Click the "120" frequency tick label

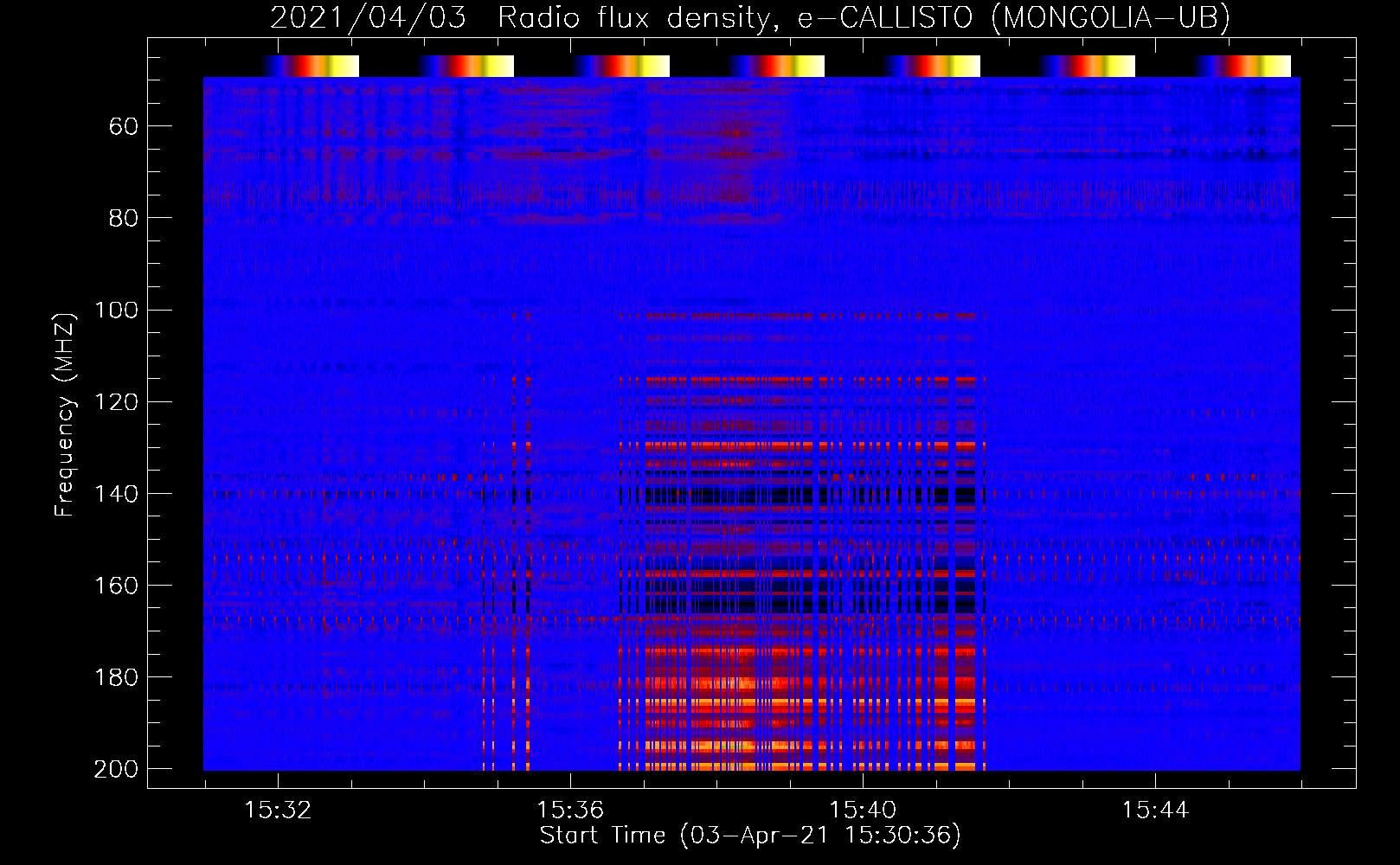117,402
